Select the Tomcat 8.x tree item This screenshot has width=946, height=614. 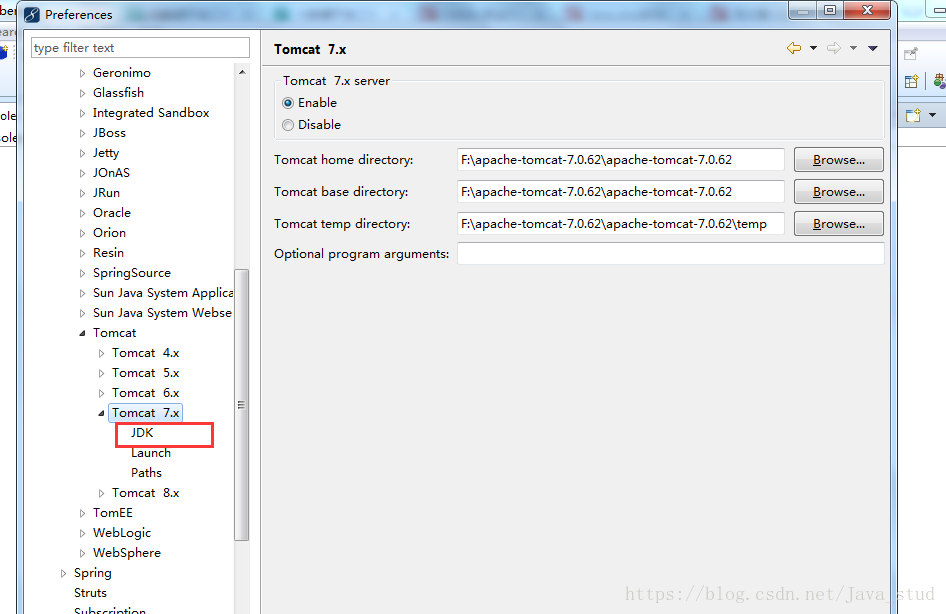click(145, 493)
